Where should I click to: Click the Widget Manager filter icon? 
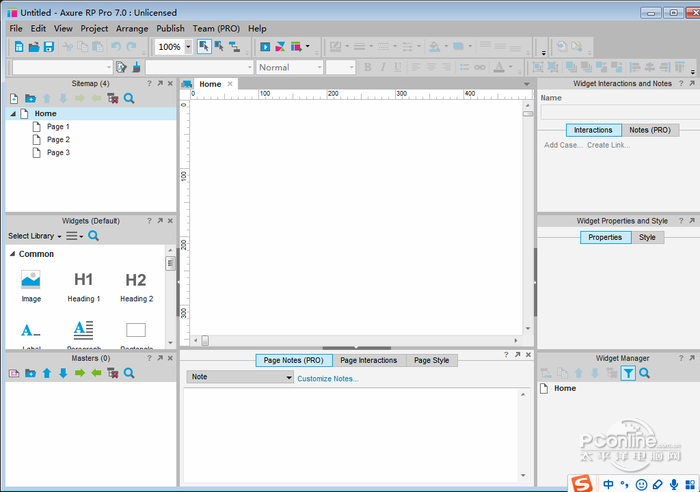click(628, 373)
